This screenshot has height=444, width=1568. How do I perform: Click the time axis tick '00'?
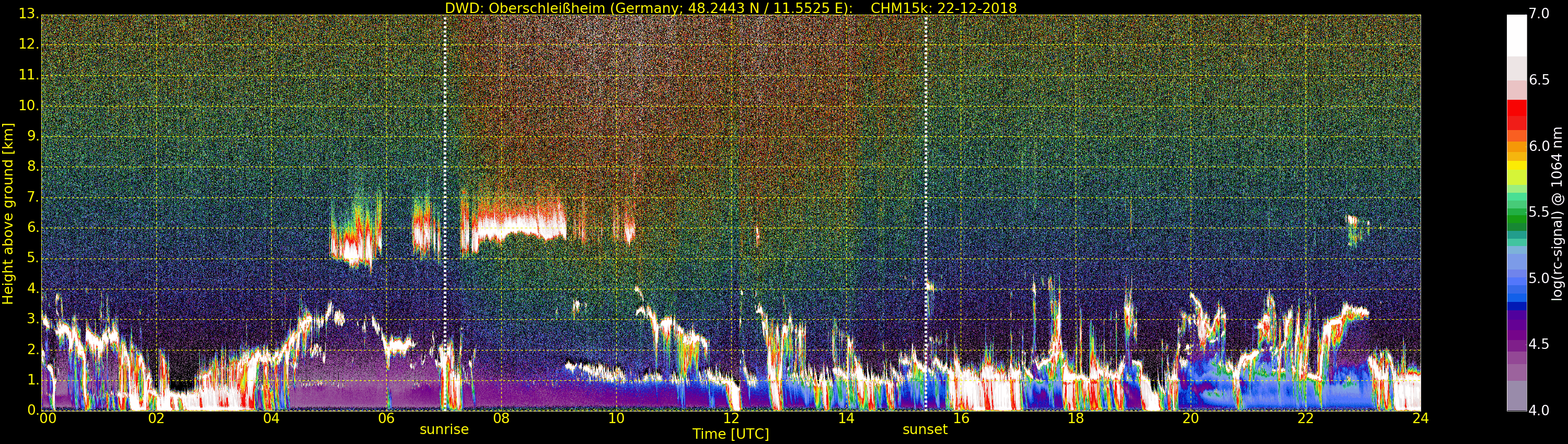click(x=48, y=418)
